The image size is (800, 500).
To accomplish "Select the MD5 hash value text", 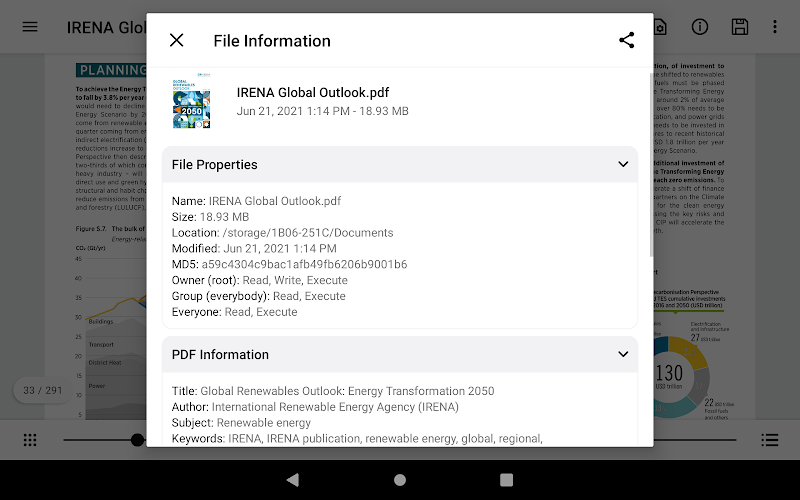I will [304, 264].
